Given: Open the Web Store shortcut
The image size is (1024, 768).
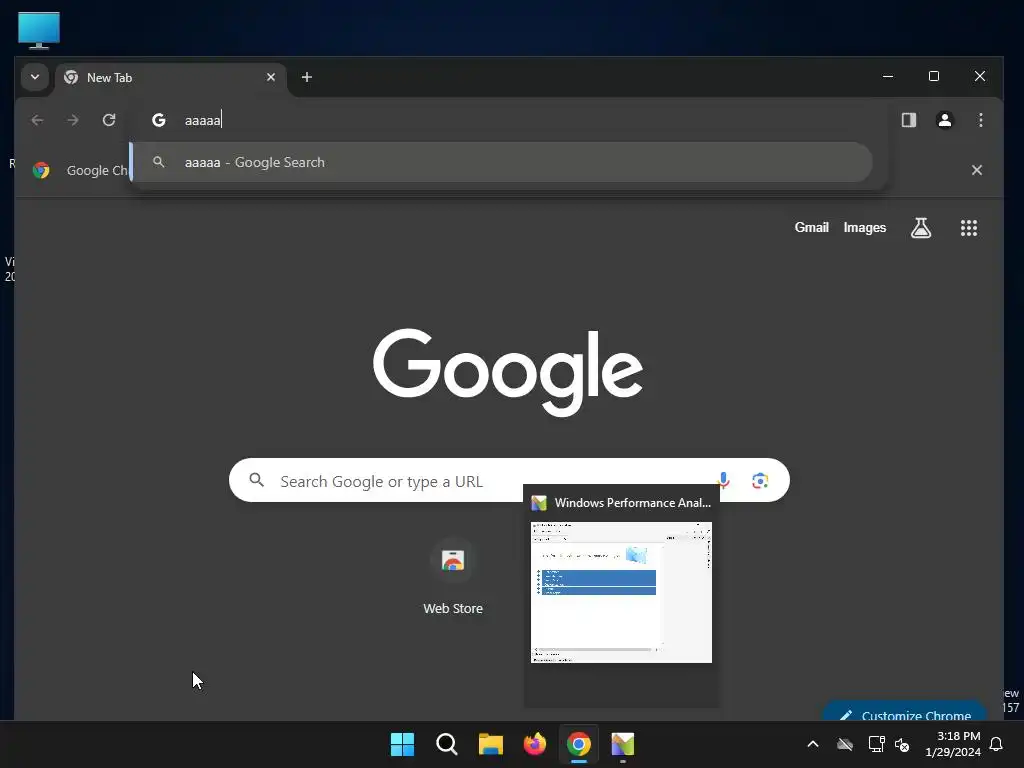Looking at the screenshot, I should (x=453, y=561).
